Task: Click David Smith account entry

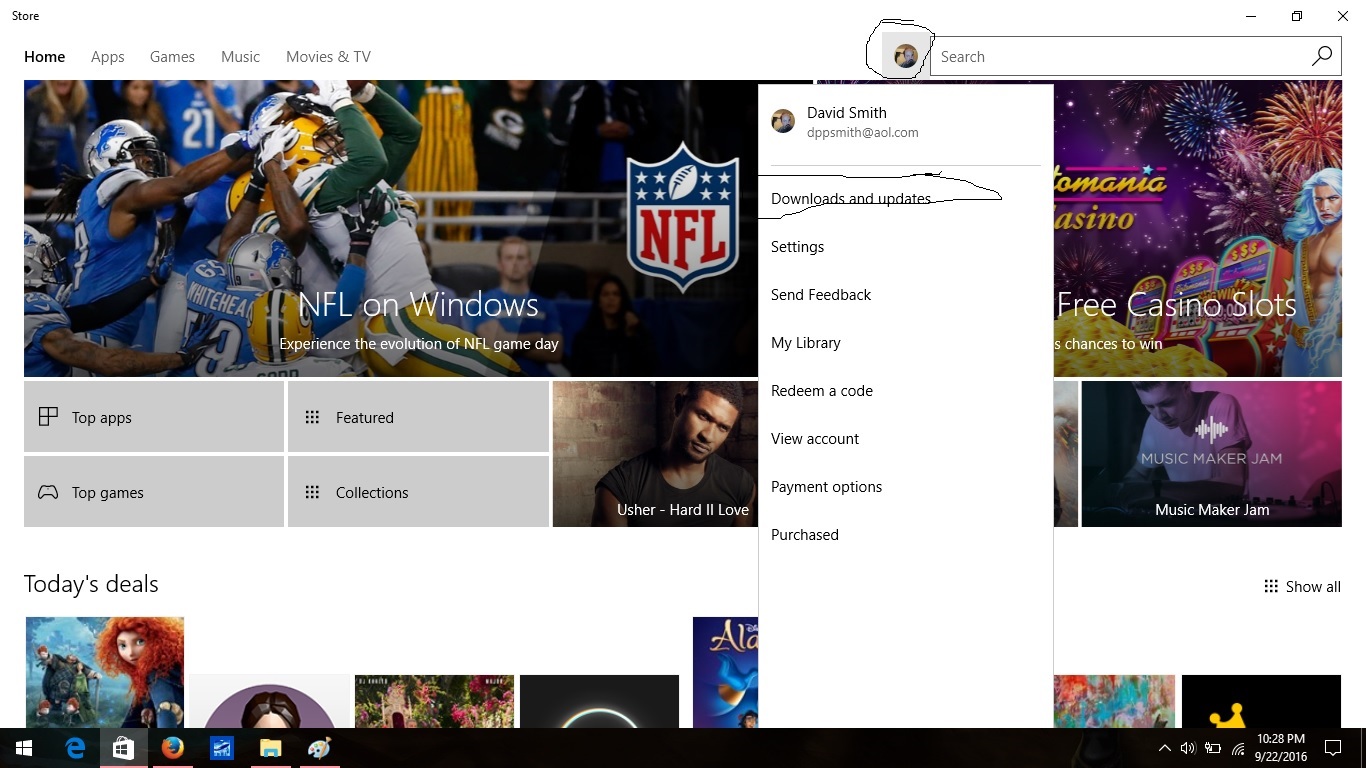Action: point(906,122)
